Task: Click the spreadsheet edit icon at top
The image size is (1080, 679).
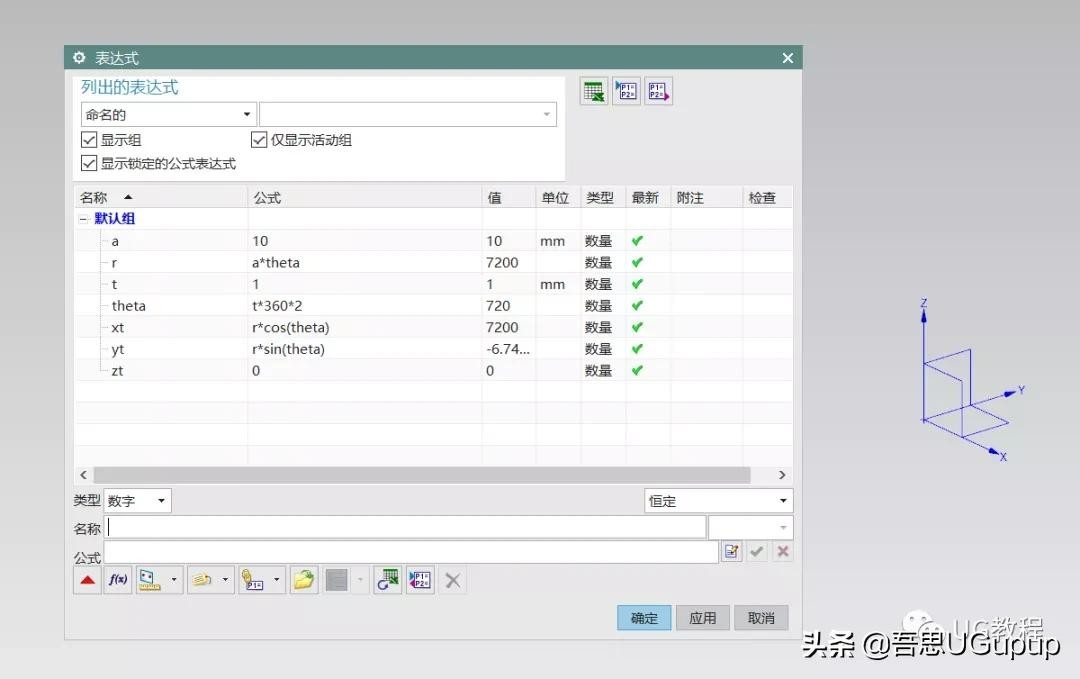Action: click(x=594, y=92)
